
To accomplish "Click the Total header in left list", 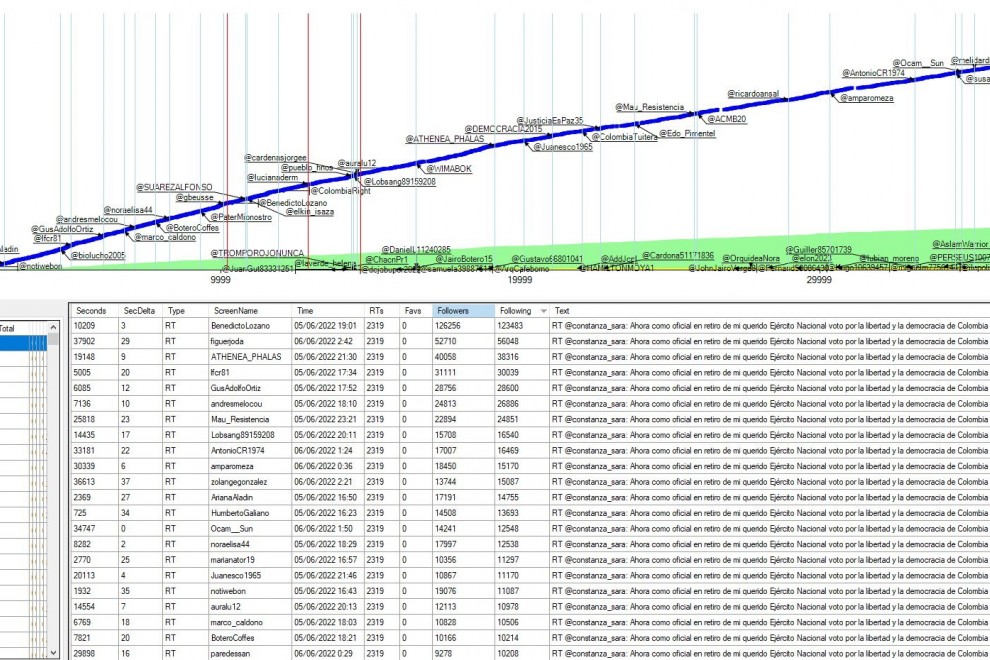I will (x=8, y=327).
